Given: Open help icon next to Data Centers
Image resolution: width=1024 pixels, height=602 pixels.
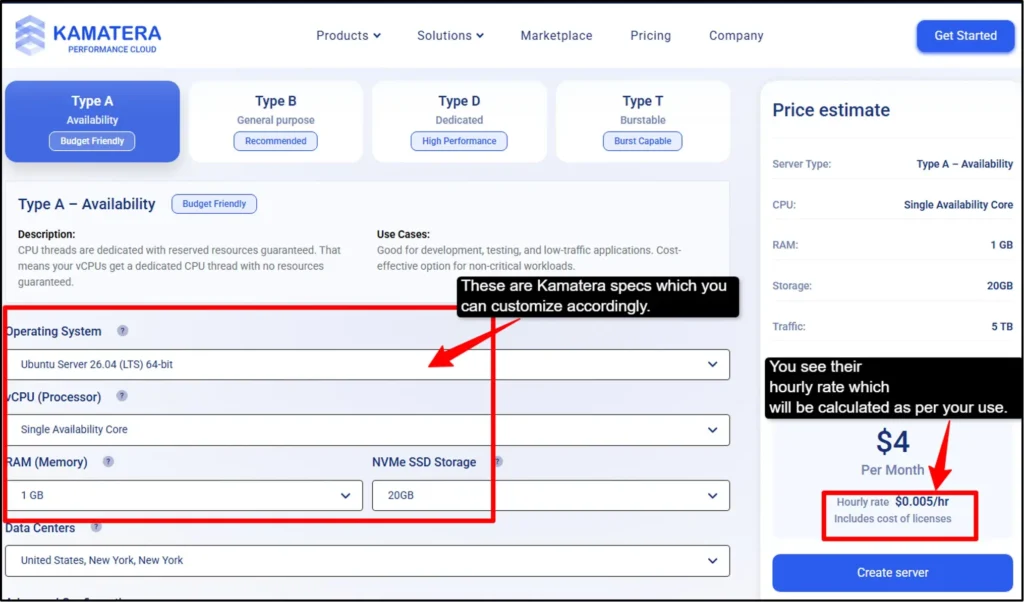Looking at the screenshot, I should pos(96,526).
